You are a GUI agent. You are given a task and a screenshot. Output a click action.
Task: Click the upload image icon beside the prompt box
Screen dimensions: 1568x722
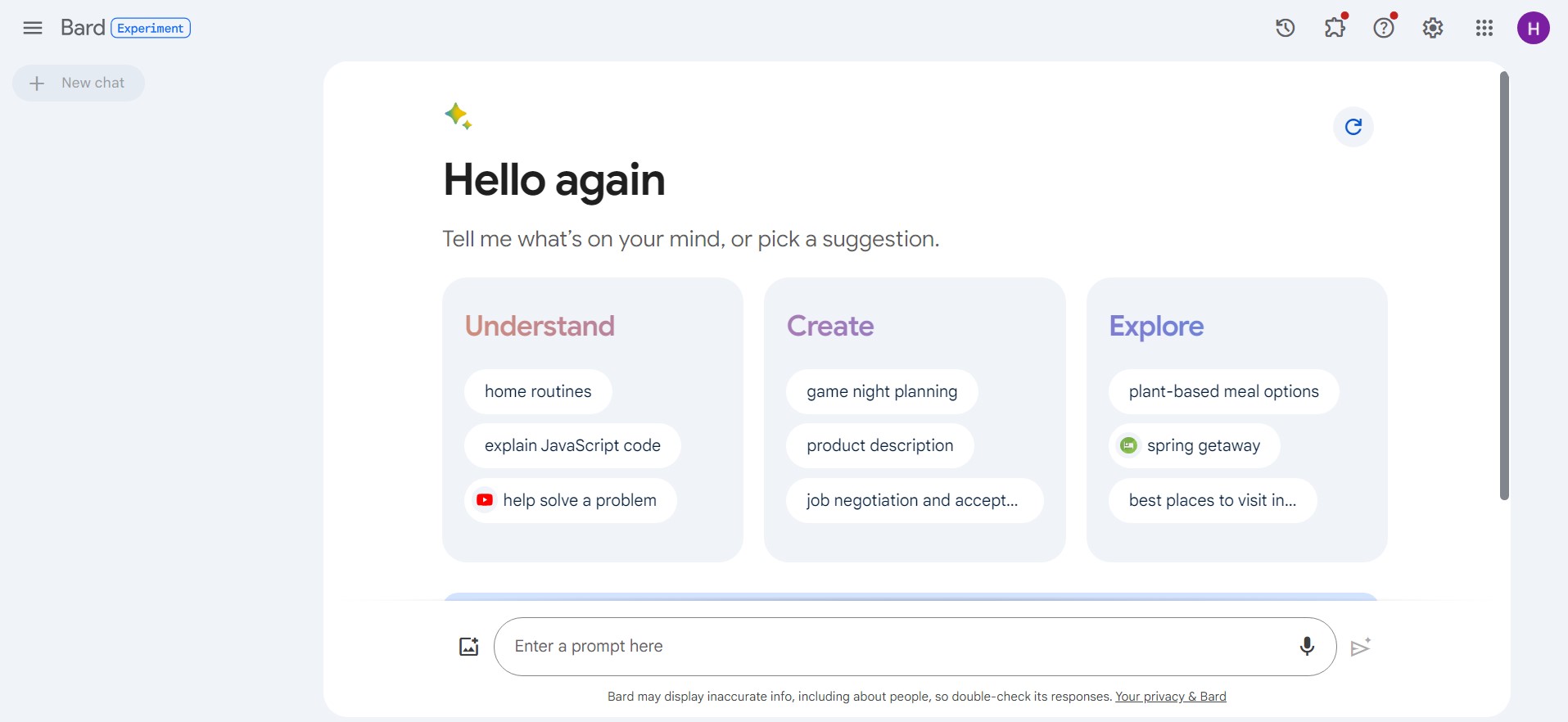tap(468, 646)
